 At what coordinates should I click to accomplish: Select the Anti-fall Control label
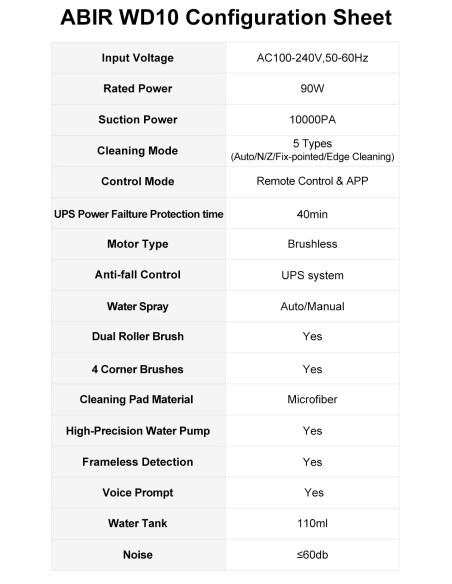(x=138, y=274)
